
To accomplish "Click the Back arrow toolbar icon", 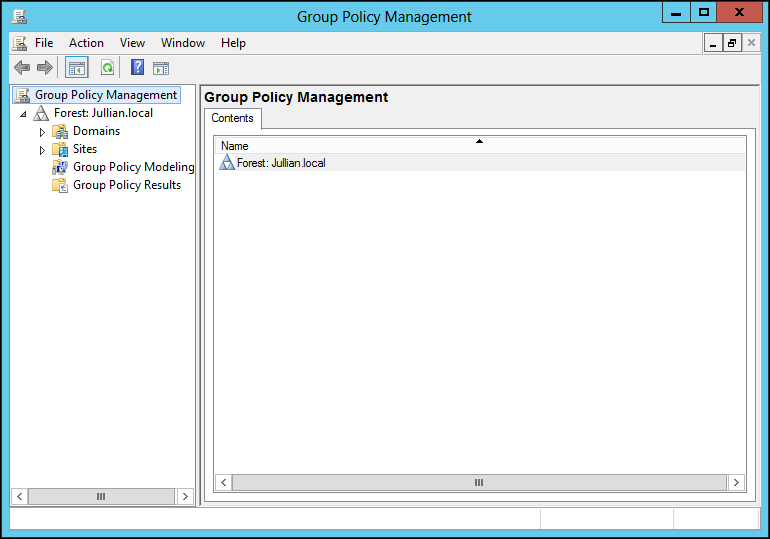I will coord(21,68).
